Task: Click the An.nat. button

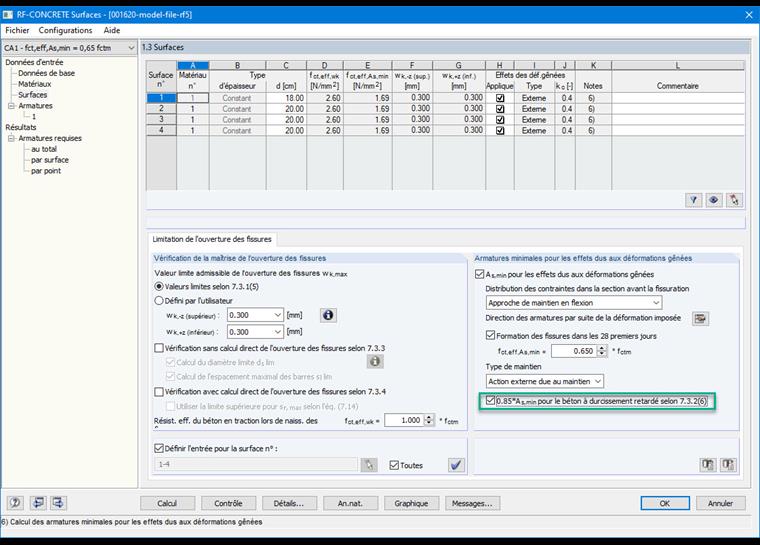Action: 350,503
